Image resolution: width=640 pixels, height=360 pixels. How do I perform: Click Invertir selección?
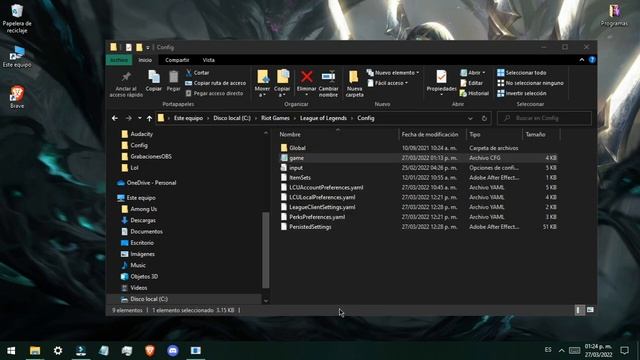[x=522, y=93]
